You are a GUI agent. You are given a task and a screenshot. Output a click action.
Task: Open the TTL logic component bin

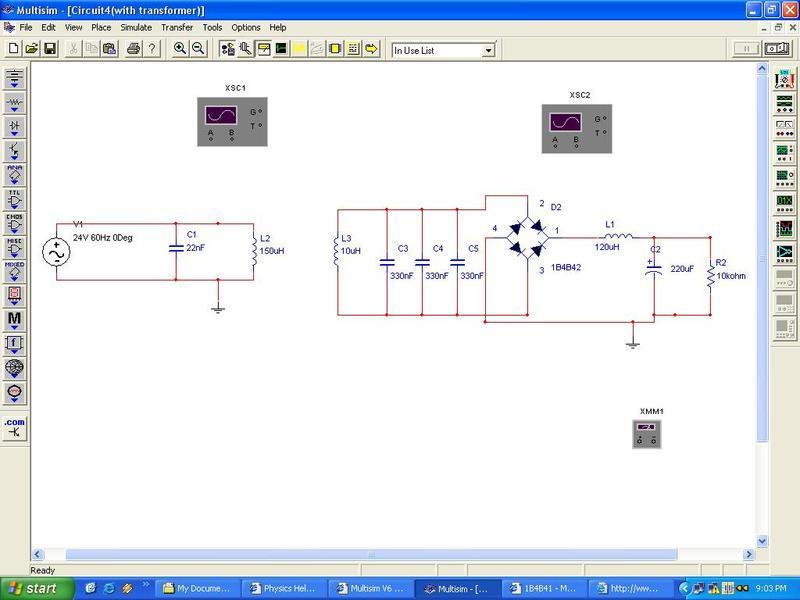14,198
